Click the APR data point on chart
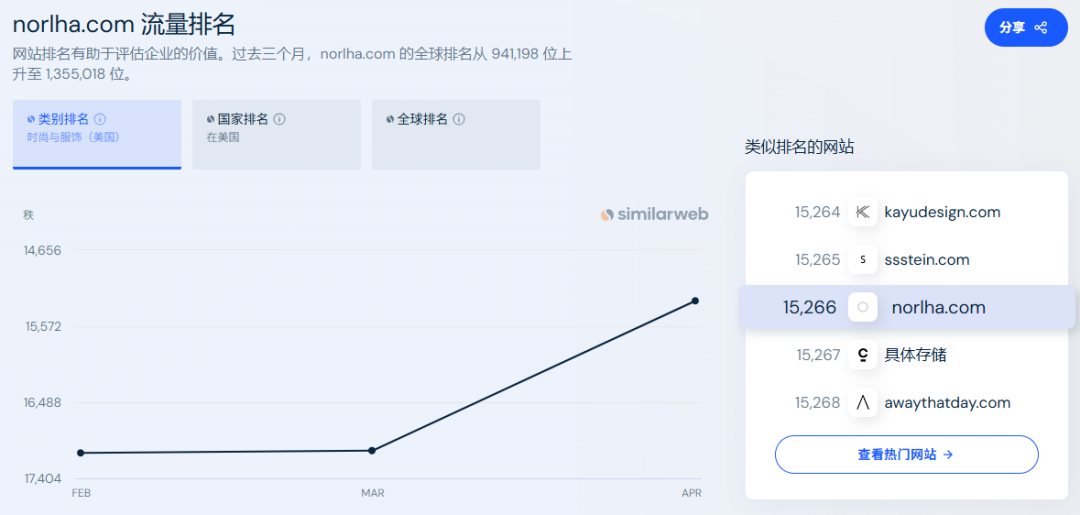The image size is (1080, 515). (x=695, y=300)
